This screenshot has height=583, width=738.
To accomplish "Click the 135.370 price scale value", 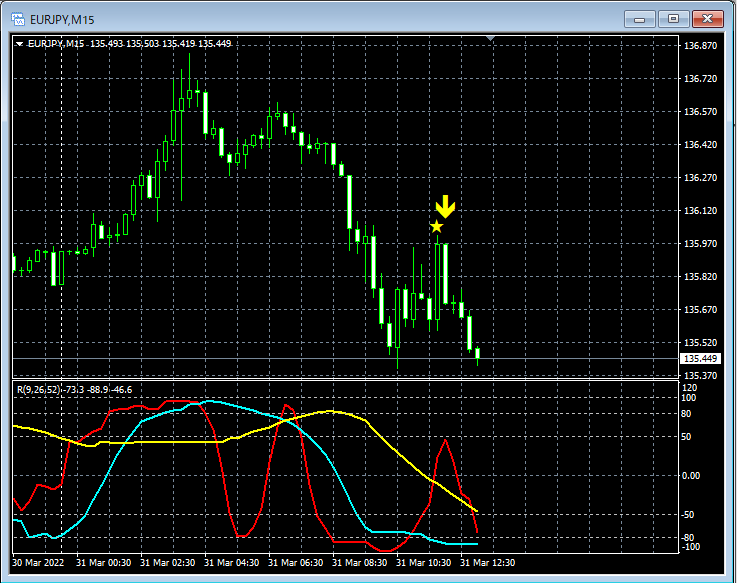I will (700, 375).
